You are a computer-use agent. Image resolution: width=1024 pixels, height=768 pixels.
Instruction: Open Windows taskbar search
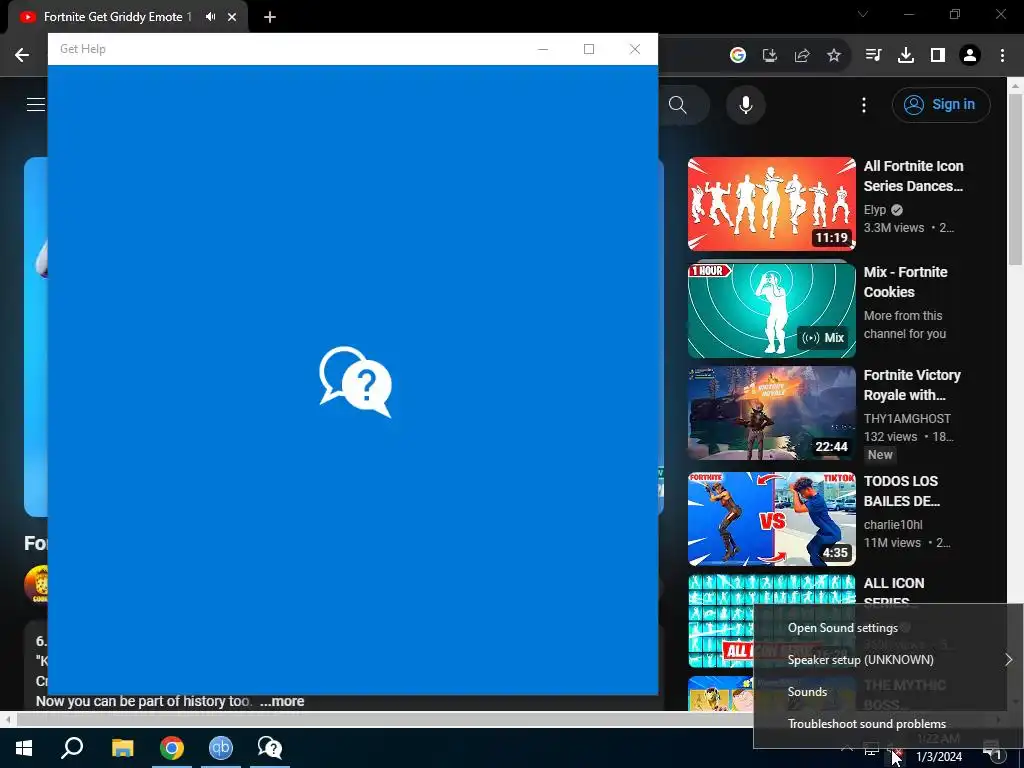click(72, 748)
